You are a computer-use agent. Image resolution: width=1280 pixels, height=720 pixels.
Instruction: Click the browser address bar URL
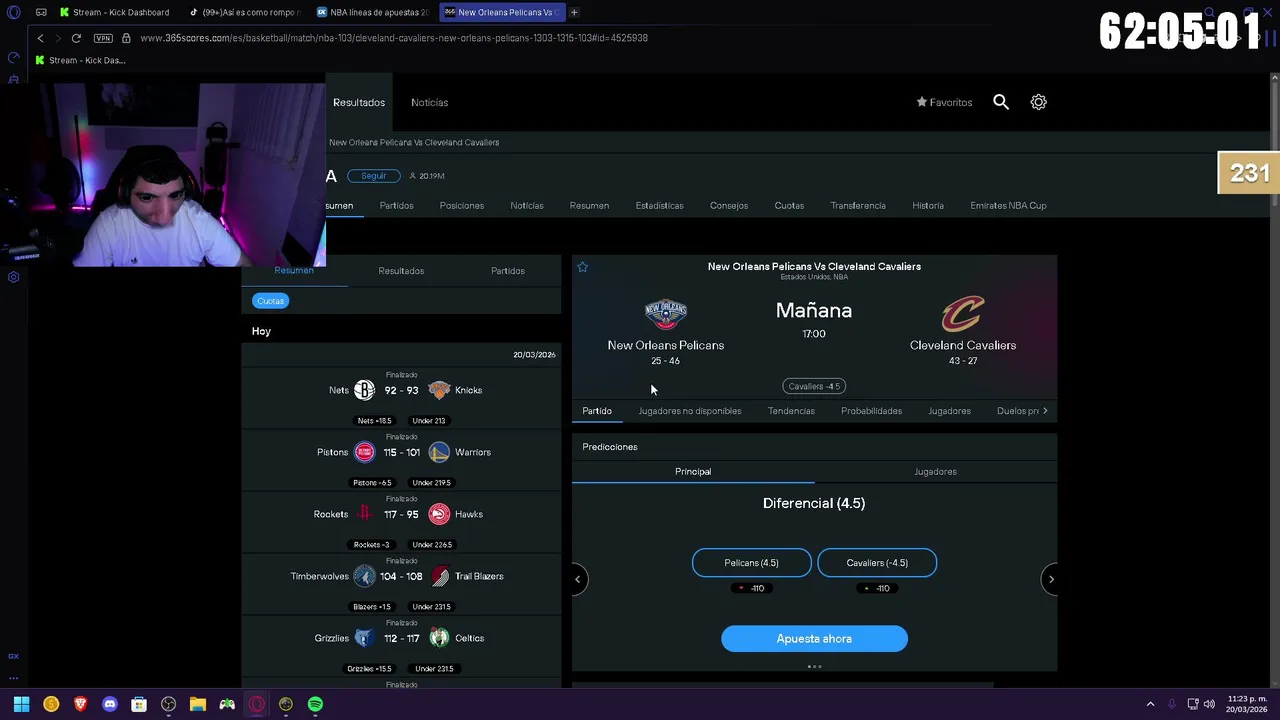pyautogui.click(x=394, y=38)
